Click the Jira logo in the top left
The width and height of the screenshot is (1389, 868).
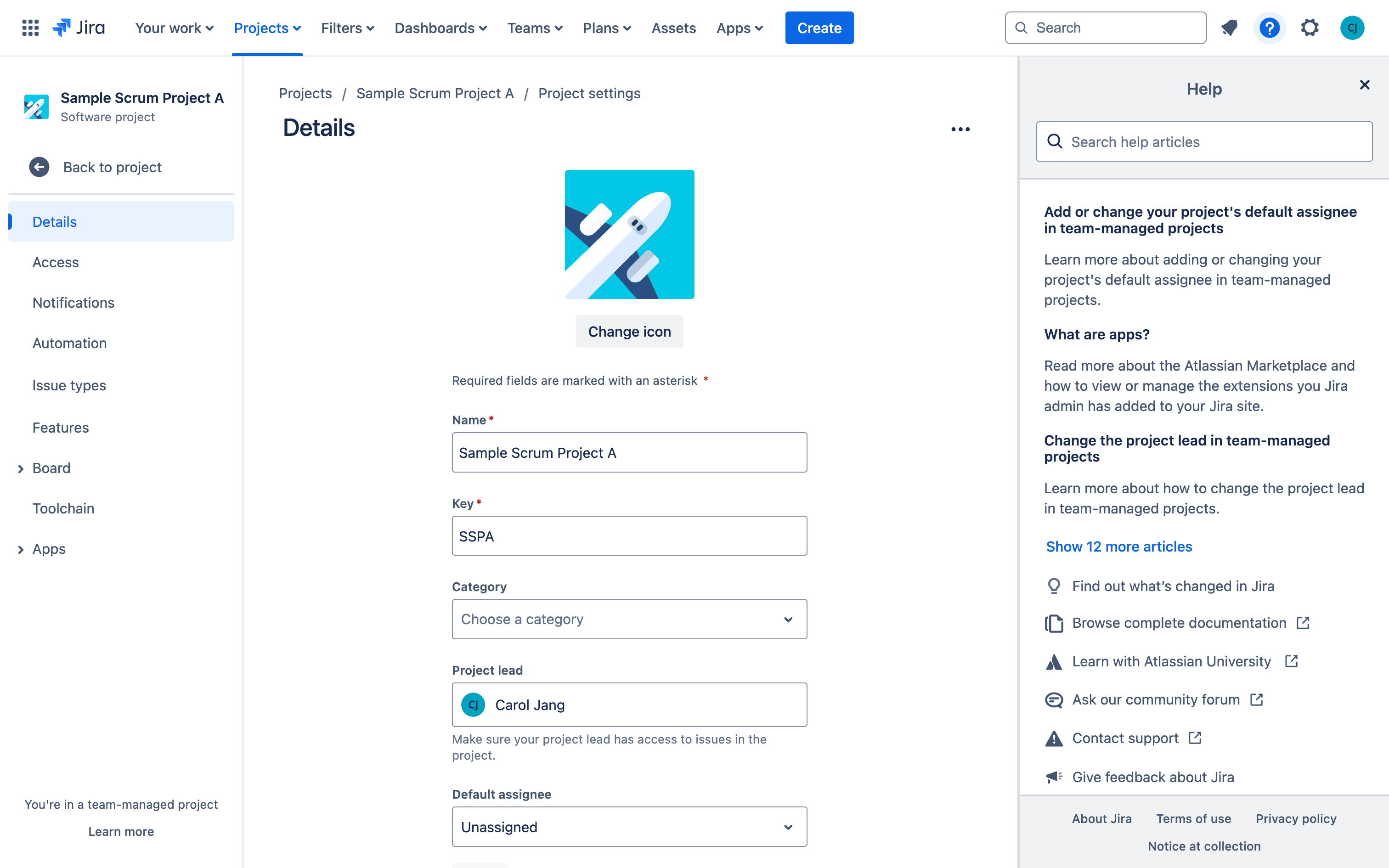[78, 27]
